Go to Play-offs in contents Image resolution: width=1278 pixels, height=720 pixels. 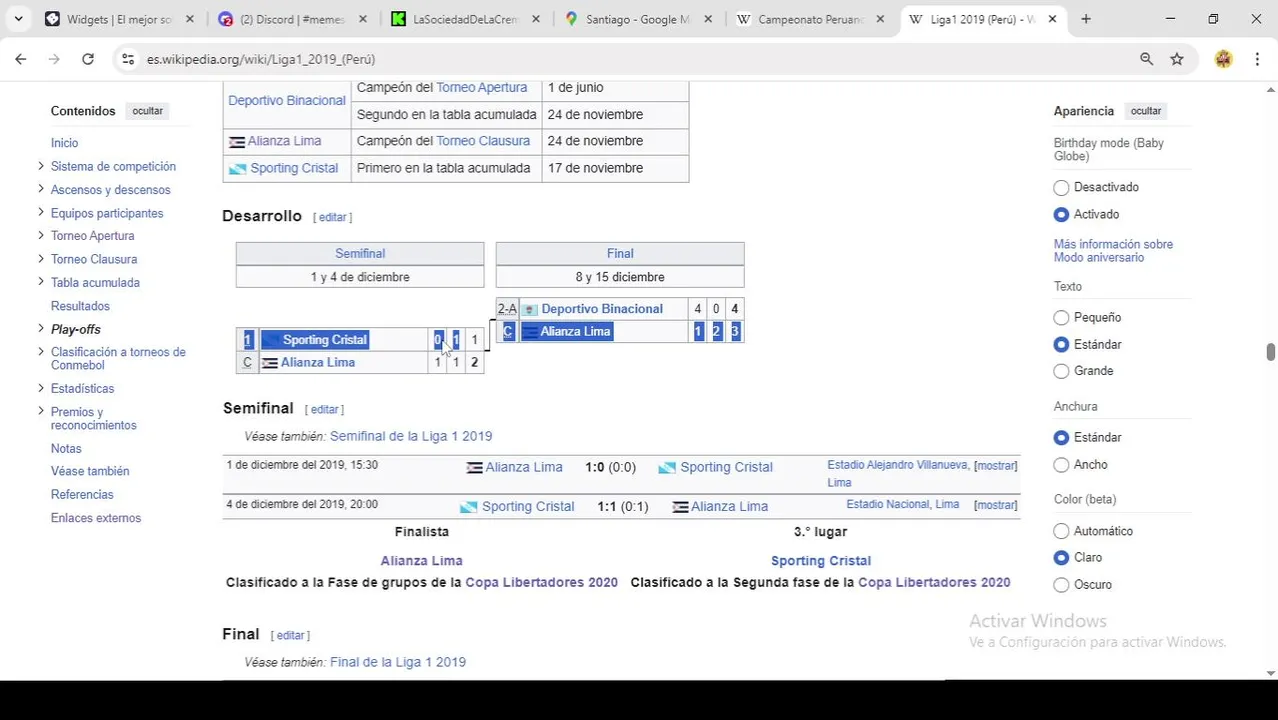point(76,329)
